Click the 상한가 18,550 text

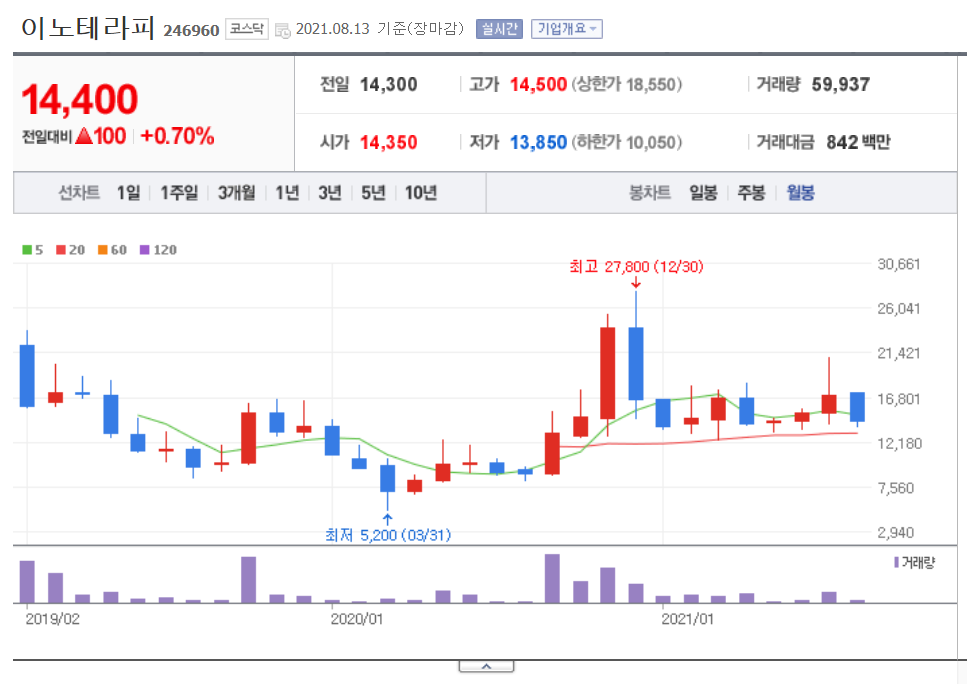(627, 84)
